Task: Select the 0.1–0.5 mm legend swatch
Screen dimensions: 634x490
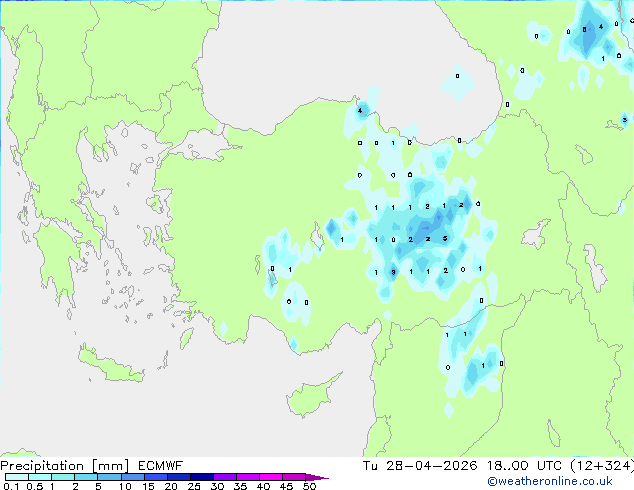Action: coord(17,477)
